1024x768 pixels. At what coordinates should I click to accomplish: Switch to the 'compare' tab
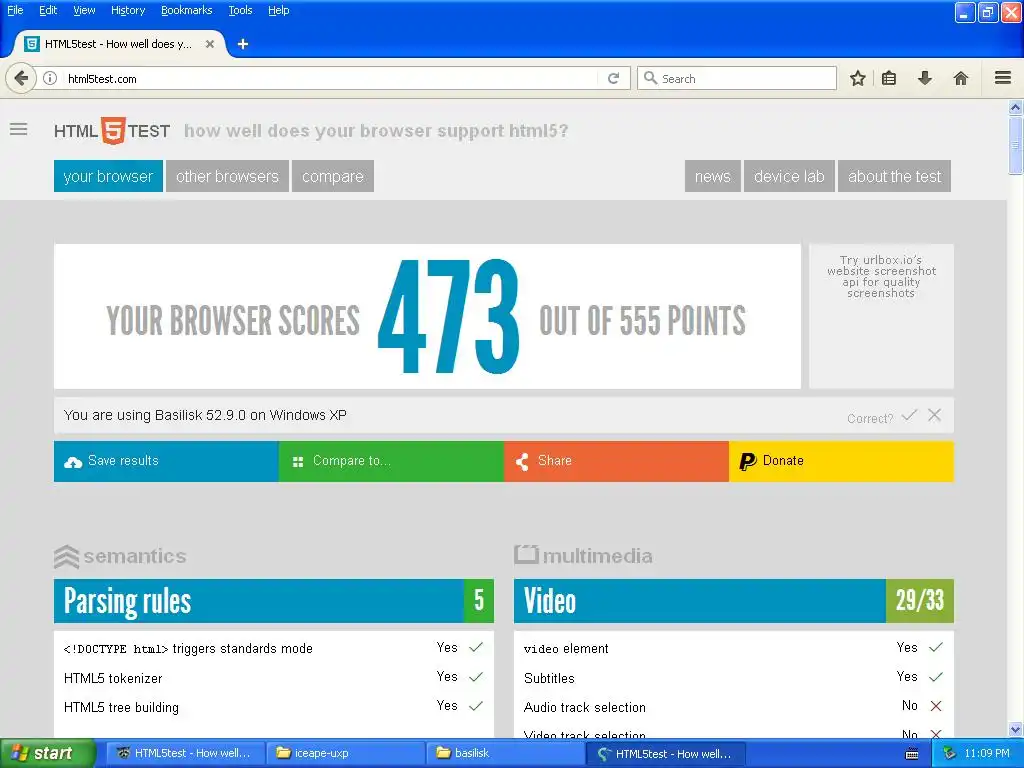point(333,176)
